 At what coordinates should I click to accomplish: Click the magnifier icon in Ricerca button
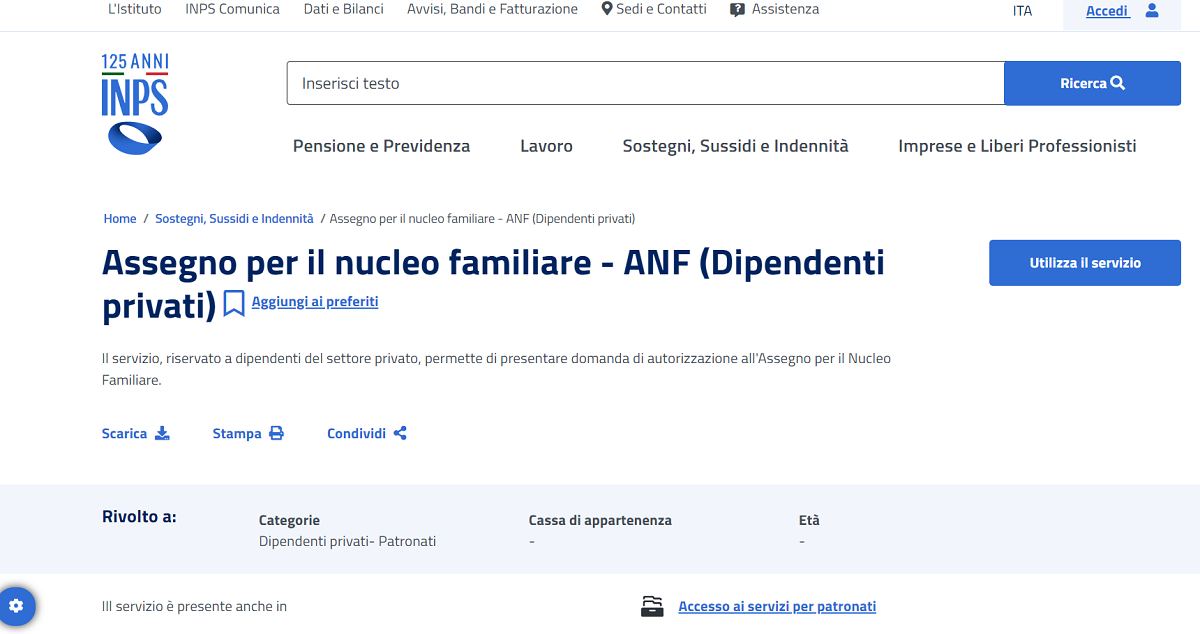click(1118, 83)
